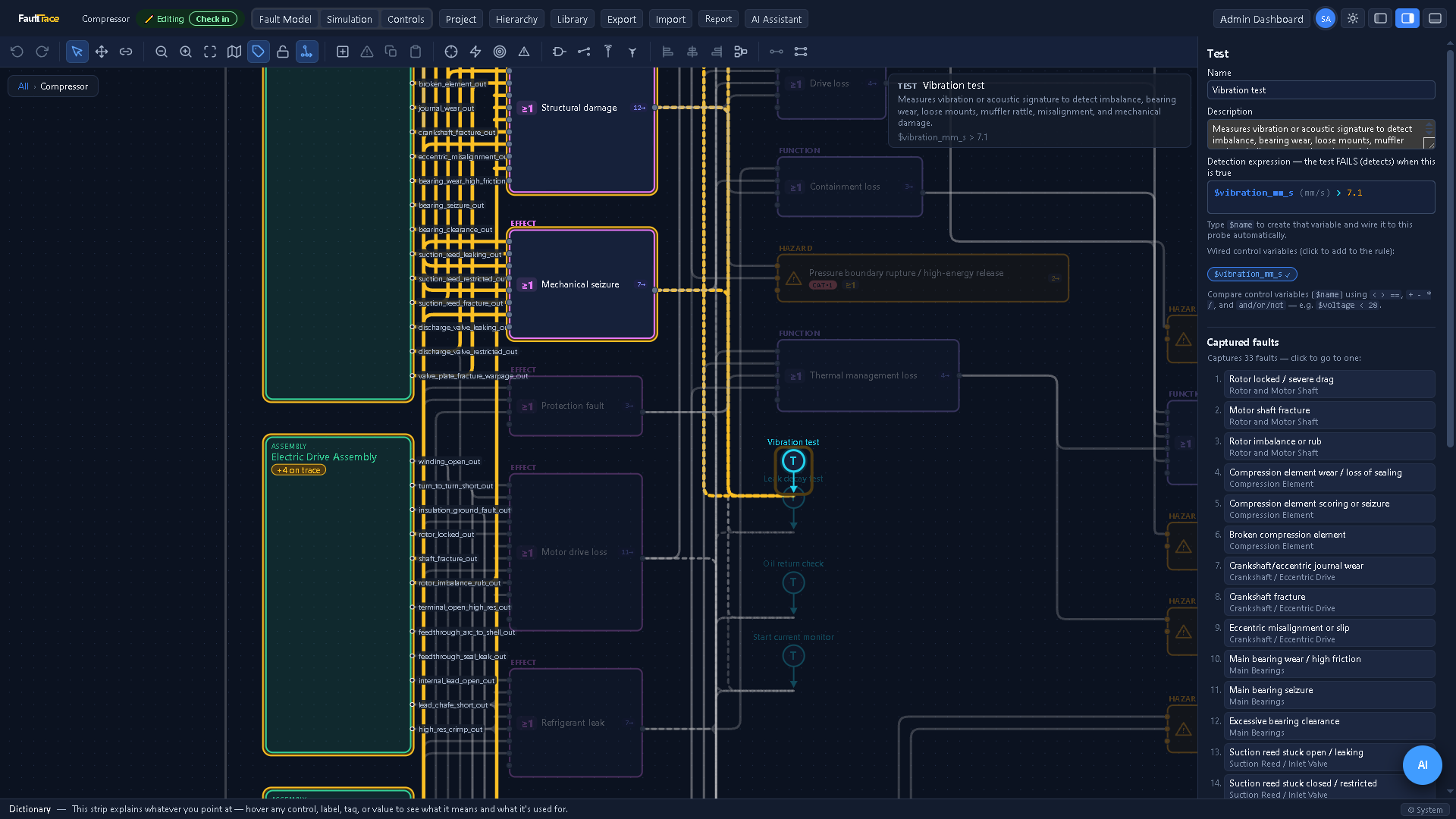The height and width of the screenshot is (819, 1456).
Task: Click the System status bar indicator
Action: coord(1426,810)
